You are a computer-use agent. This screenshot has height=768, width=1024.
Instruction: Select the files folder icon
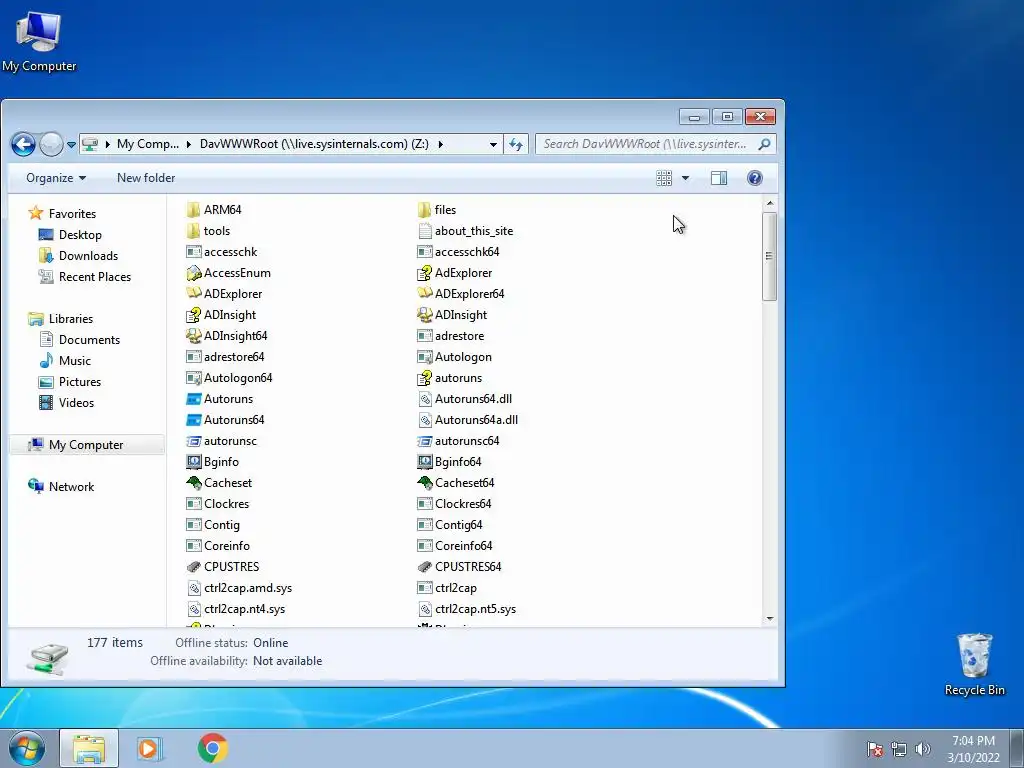(424, 210)
